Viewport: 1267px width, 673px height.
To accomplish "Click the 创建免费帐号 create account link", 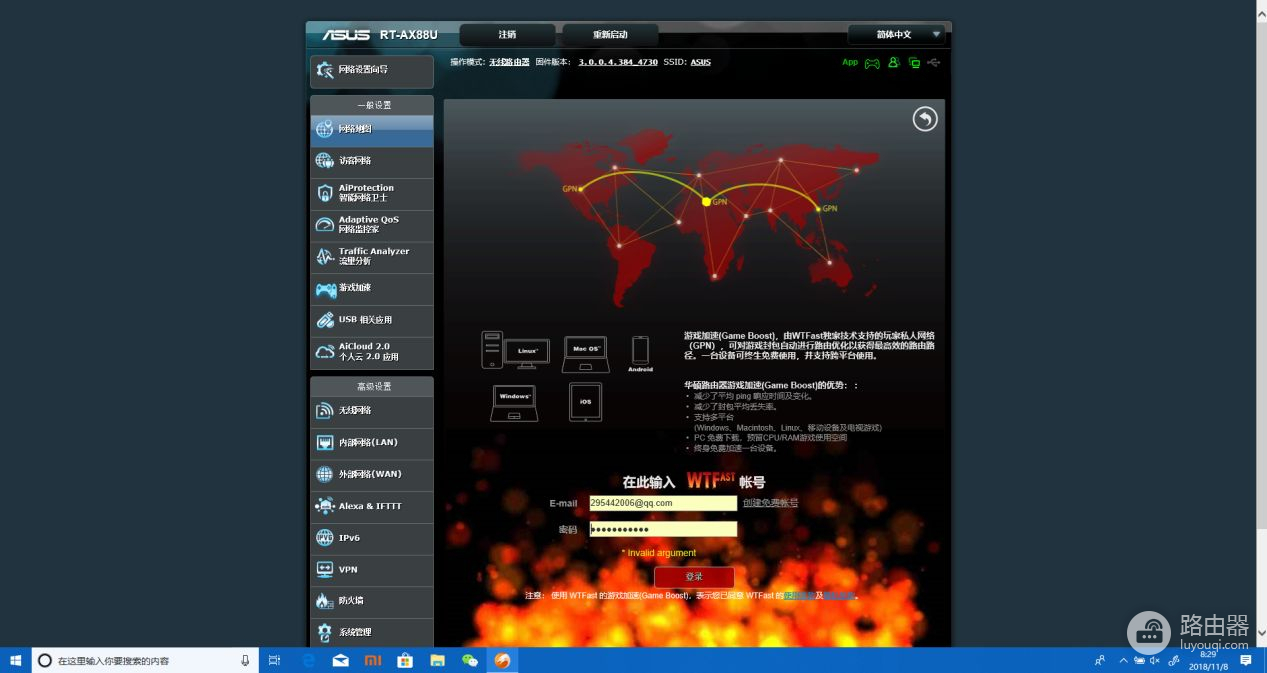I will coord(770,503).
